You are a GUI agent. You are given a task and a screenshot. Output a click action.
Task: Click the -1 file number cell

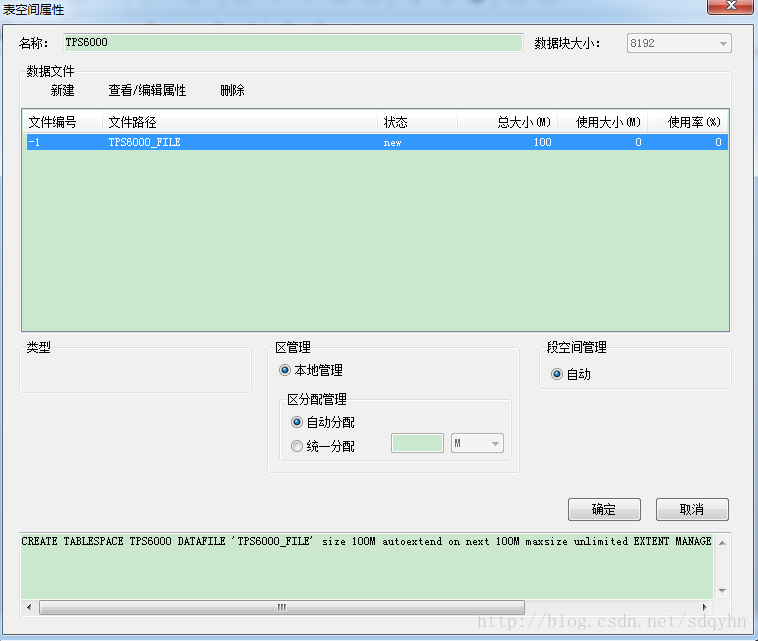coord(34,142)
